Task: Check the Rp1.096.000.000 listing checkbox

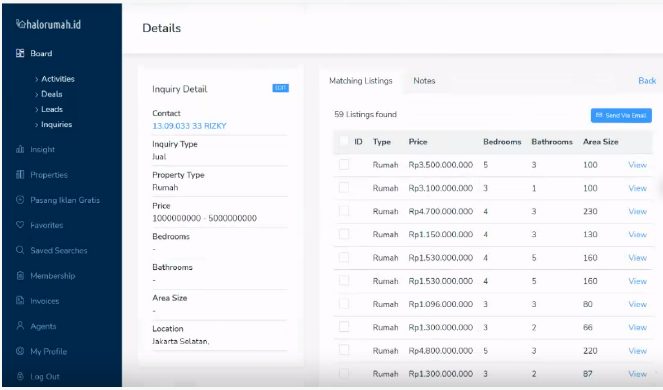Action: (x=344, y=304)
